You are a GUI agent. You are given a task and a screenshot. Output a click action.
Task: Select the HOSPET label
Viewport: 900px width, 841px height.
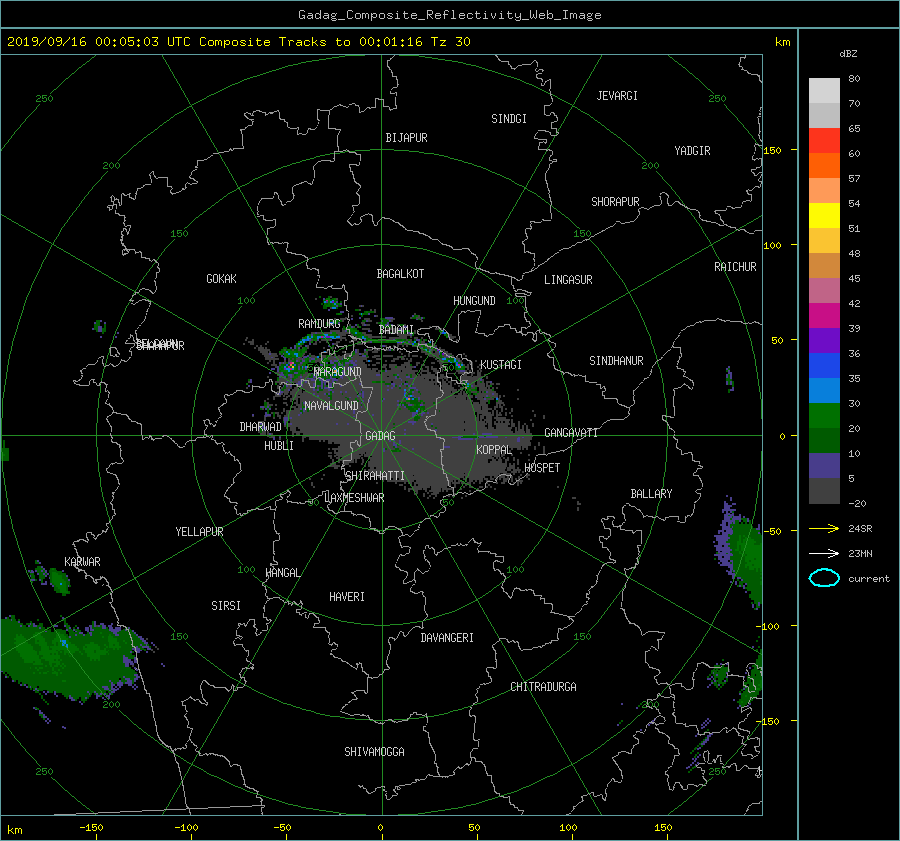542,468
